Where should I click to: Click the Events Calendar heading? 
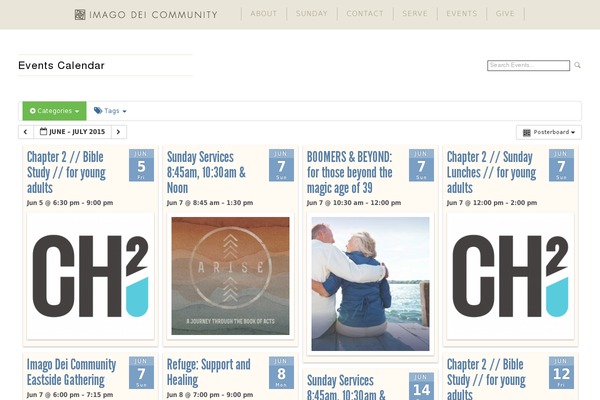(61, 65)
